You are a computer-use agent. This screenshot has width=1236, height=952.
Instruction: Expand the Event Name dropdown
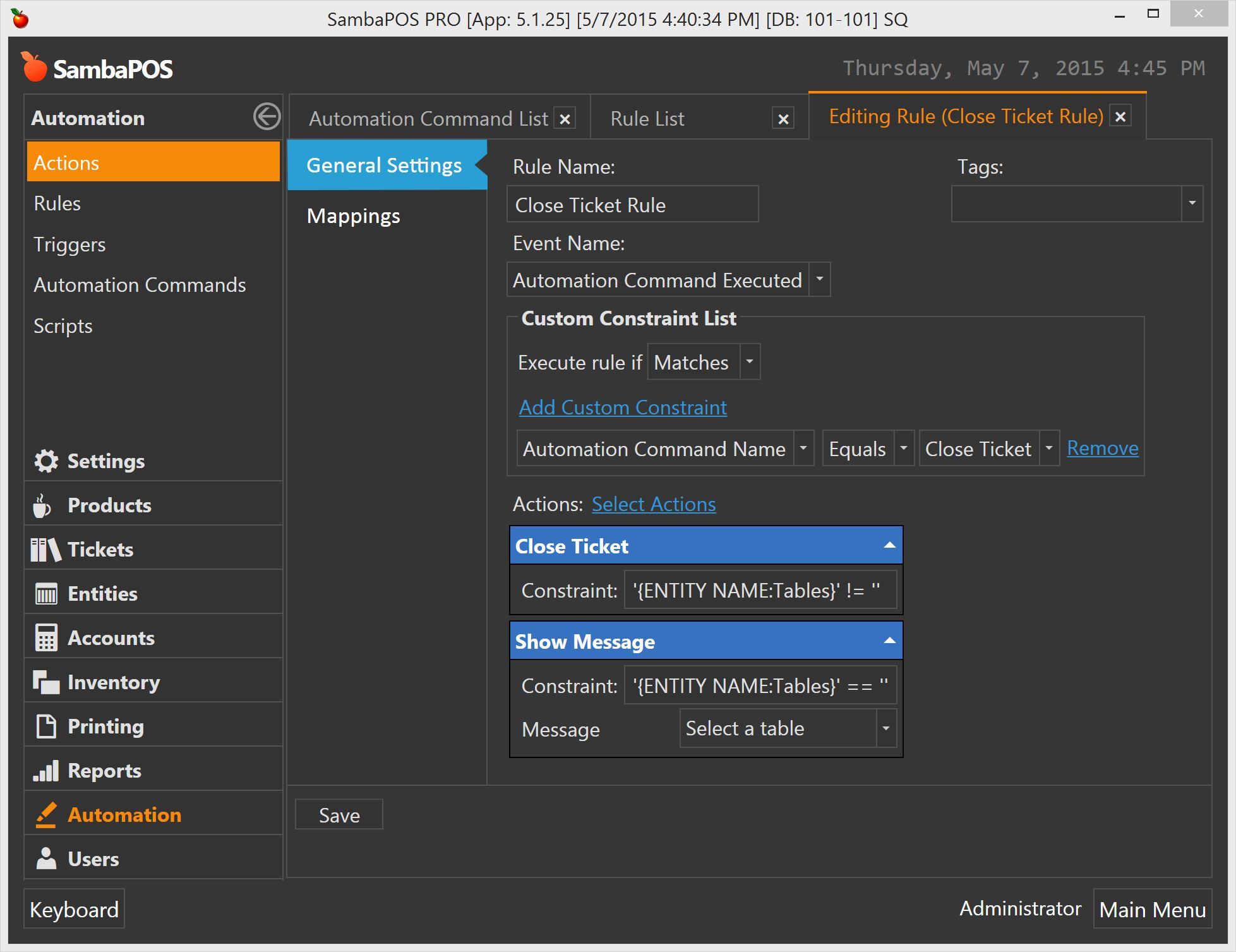819,279
